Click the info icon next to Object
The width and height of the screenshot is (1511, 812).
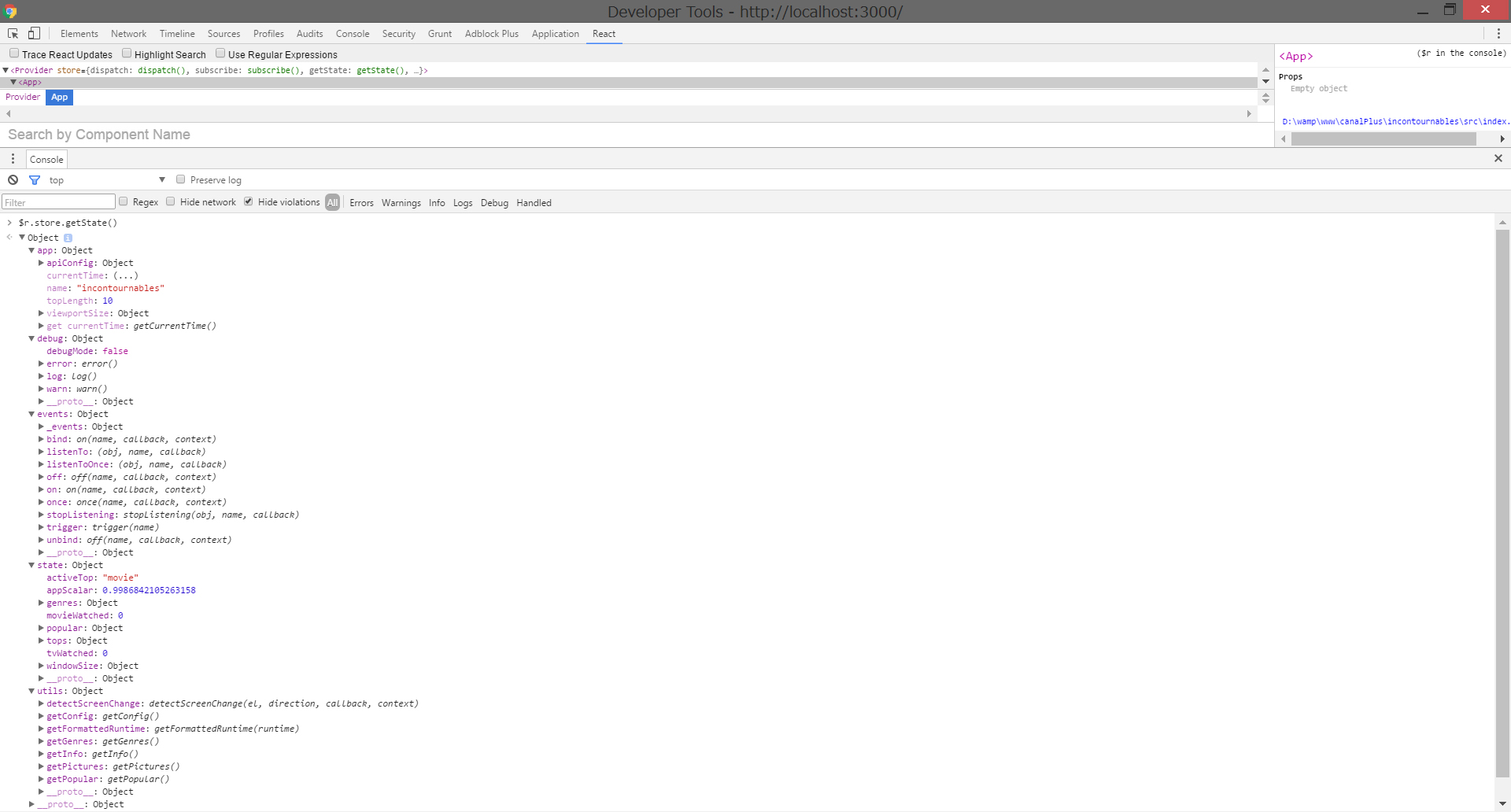pos(68,238)
